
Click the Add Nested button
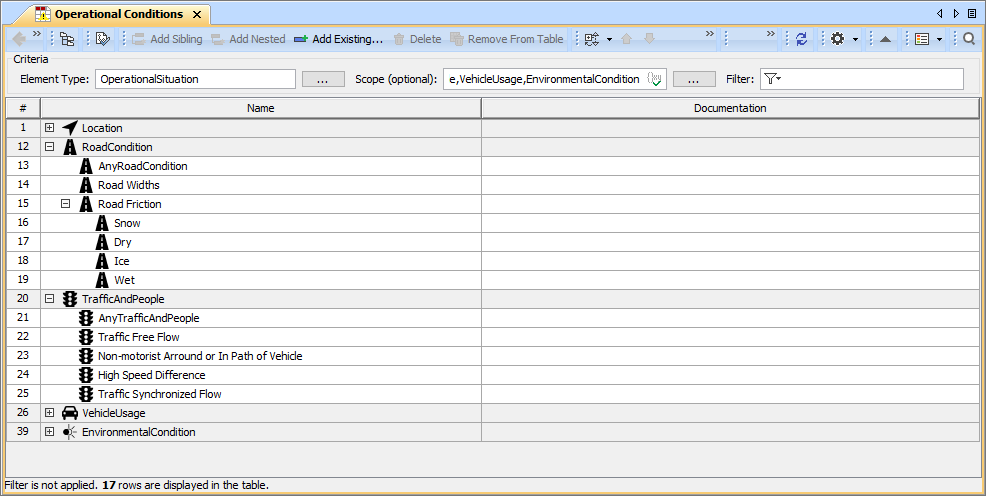248,39
